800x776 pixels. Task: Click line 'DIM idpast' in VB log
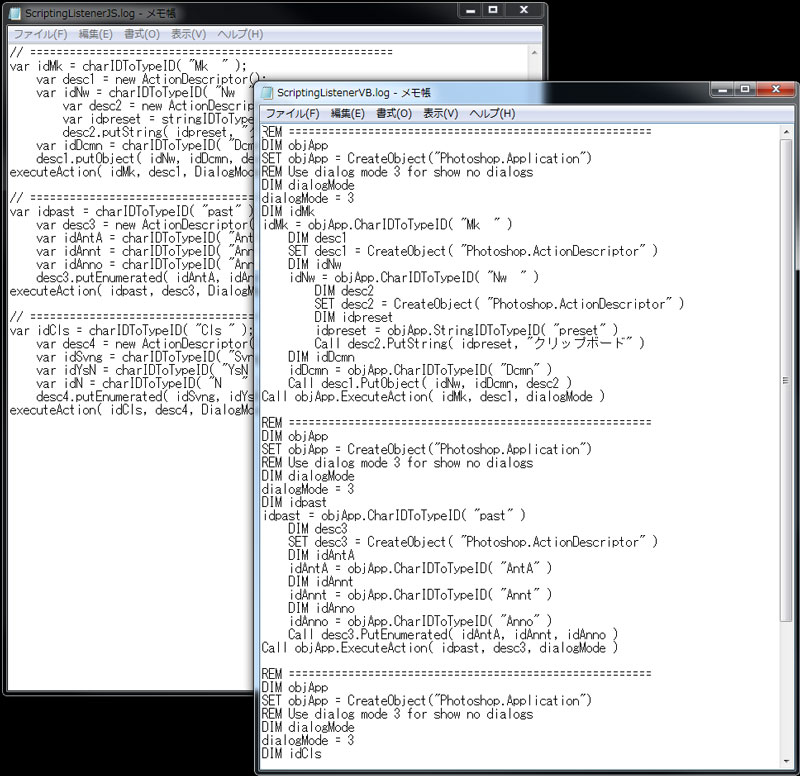pyautogui.click(x=294, y=502)
